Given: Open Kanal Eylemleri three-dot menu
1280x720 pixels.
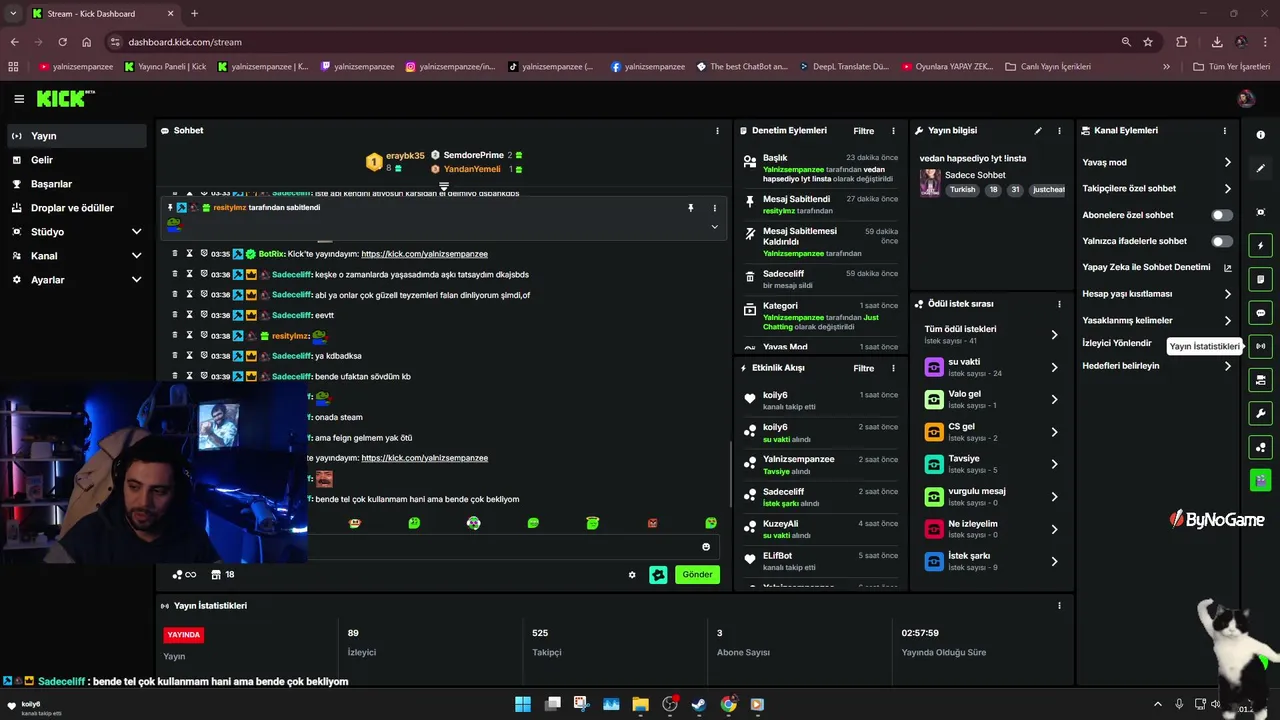Looking at the screenshot, I should pos(1225,131).
